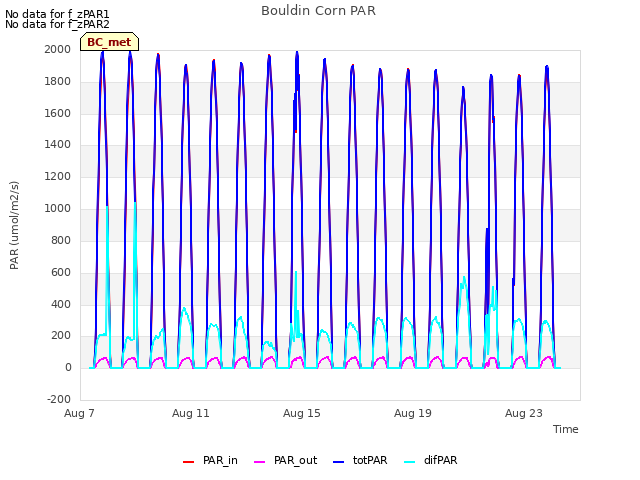
Task: Click the 0 y-axis tick label
Action: point(68,367)
